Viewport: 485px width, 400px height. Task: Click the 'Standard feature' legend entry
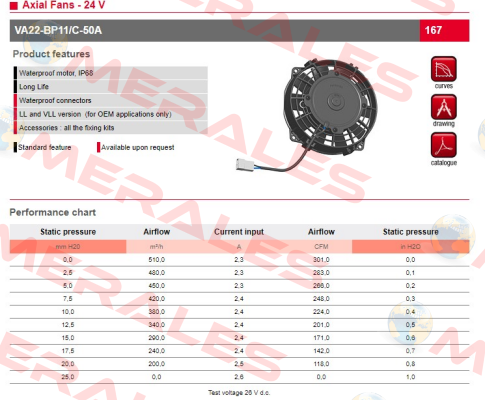(42, 147)
